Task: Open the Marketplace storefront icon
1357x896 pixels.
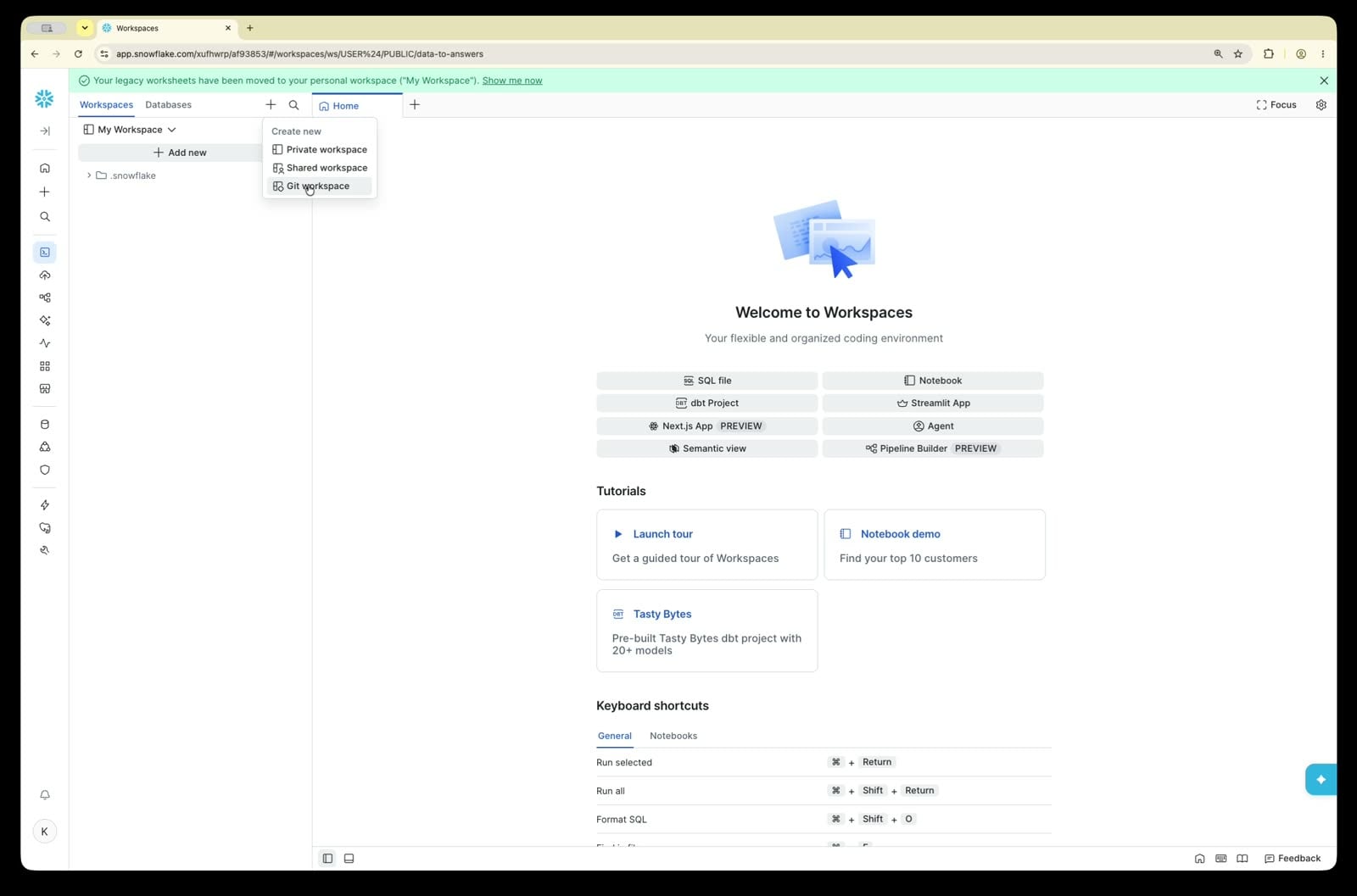Action: pos(45,389)
